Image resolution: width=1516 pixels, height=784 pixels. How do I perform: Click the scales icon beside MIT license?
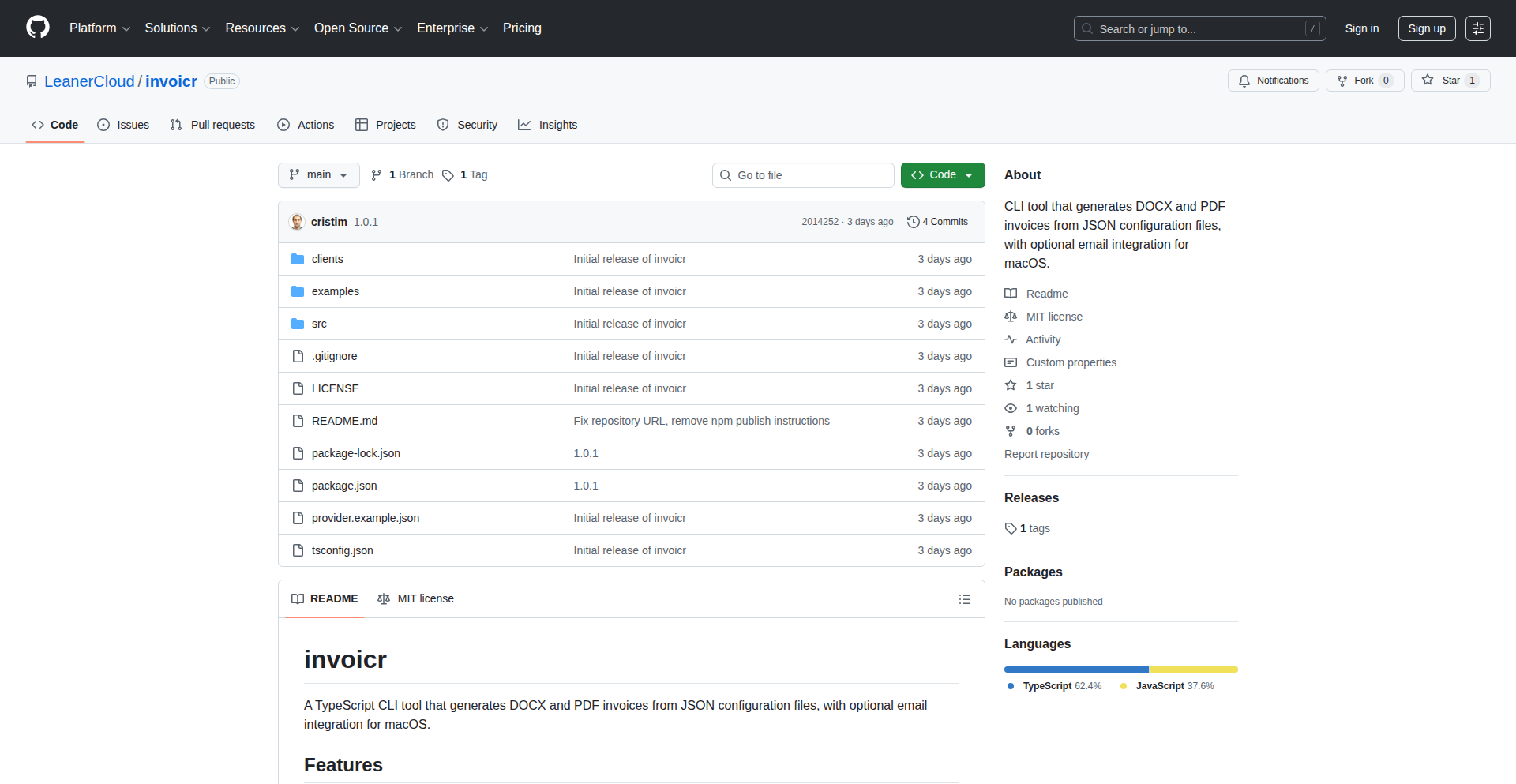pos(1011,316)
